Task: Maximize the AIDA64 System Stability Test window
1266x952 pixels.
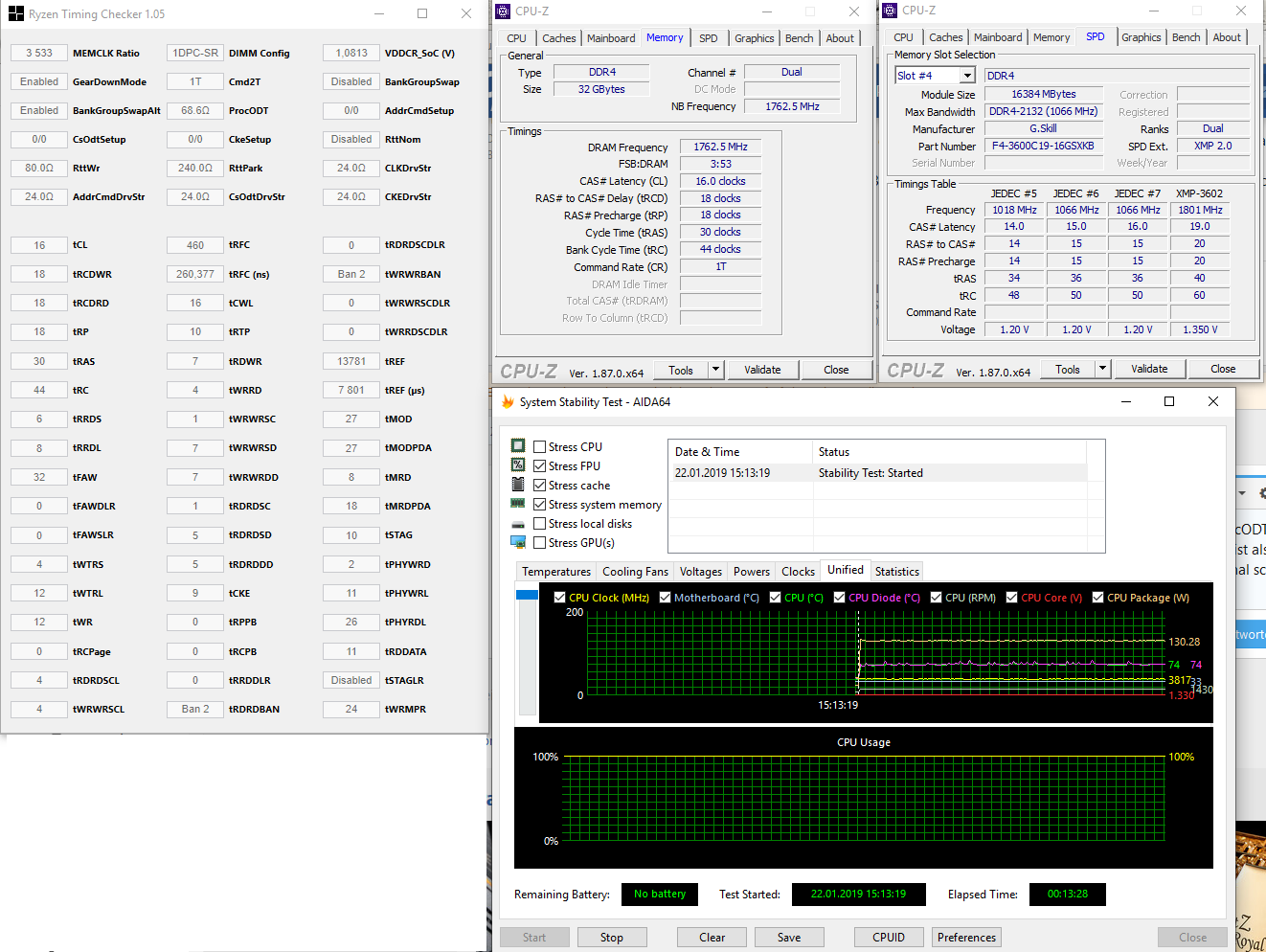Action: 1169,401
